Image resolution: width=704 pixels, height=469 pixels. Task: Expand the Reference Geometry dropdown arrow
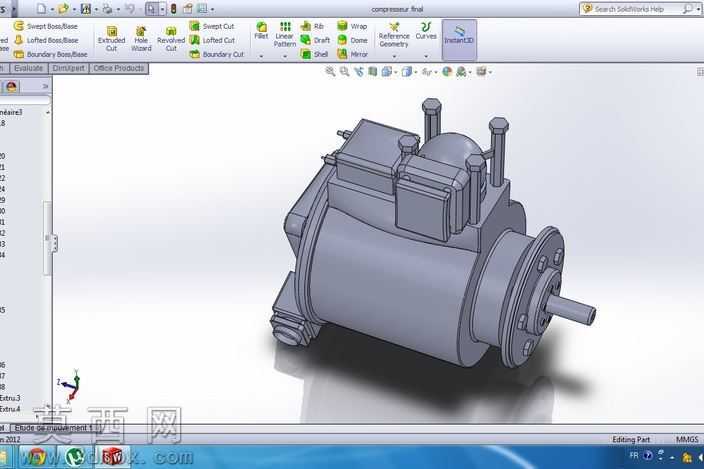pyautogui.click(x=394, y=57)
